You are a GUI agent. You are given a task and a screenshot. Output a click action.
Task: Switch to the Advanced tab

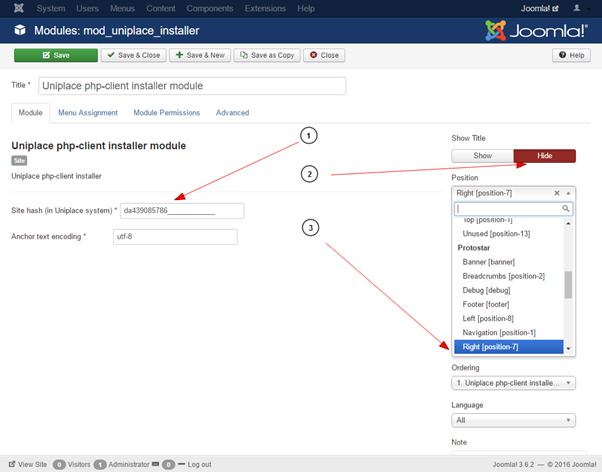232,113
